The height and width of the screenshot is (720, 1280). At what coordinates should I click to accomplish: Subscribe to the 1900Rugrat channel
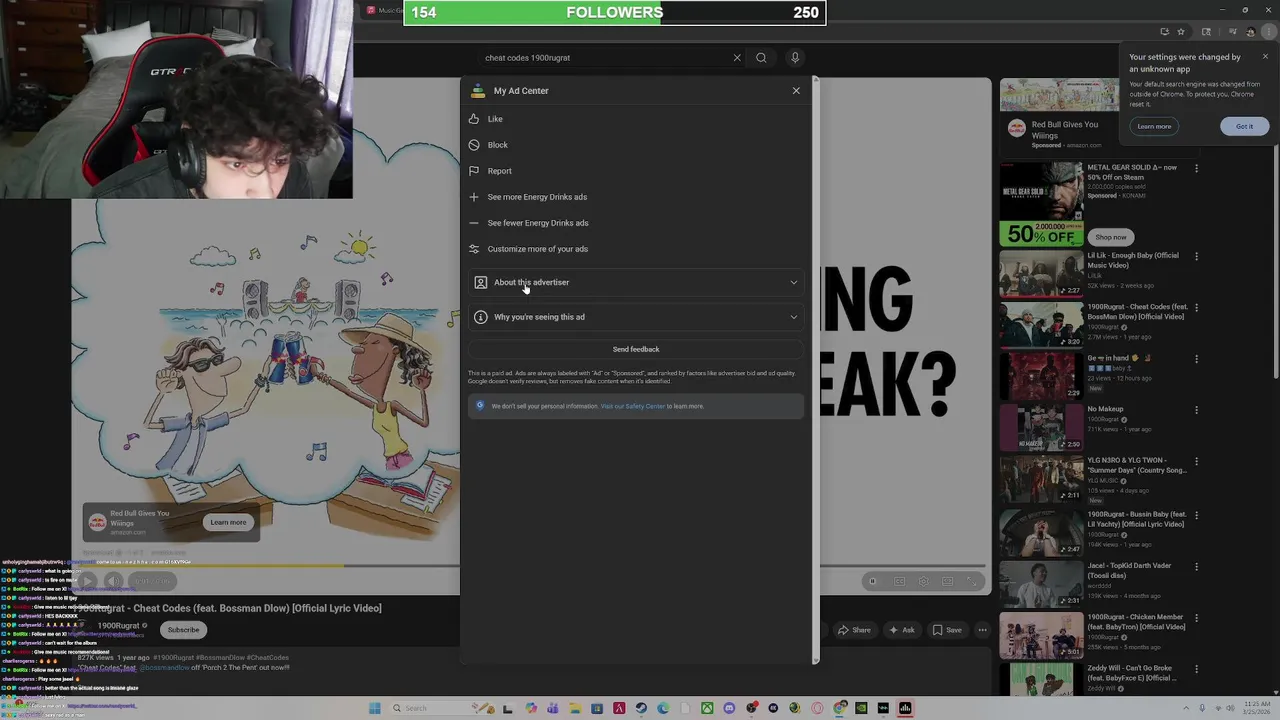[183, 630]
